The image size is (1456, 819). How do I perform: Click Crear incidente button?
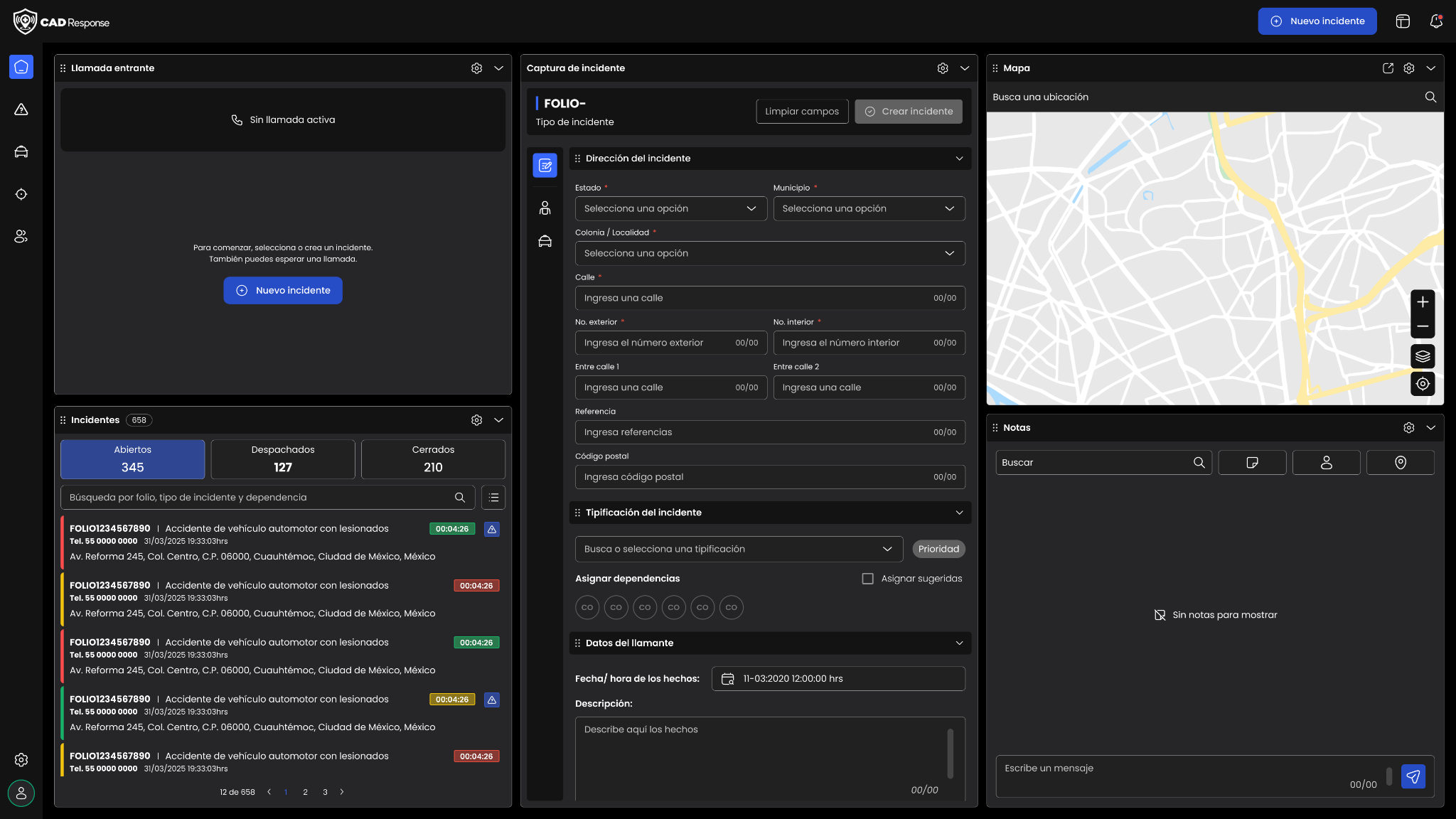point(909,112)
